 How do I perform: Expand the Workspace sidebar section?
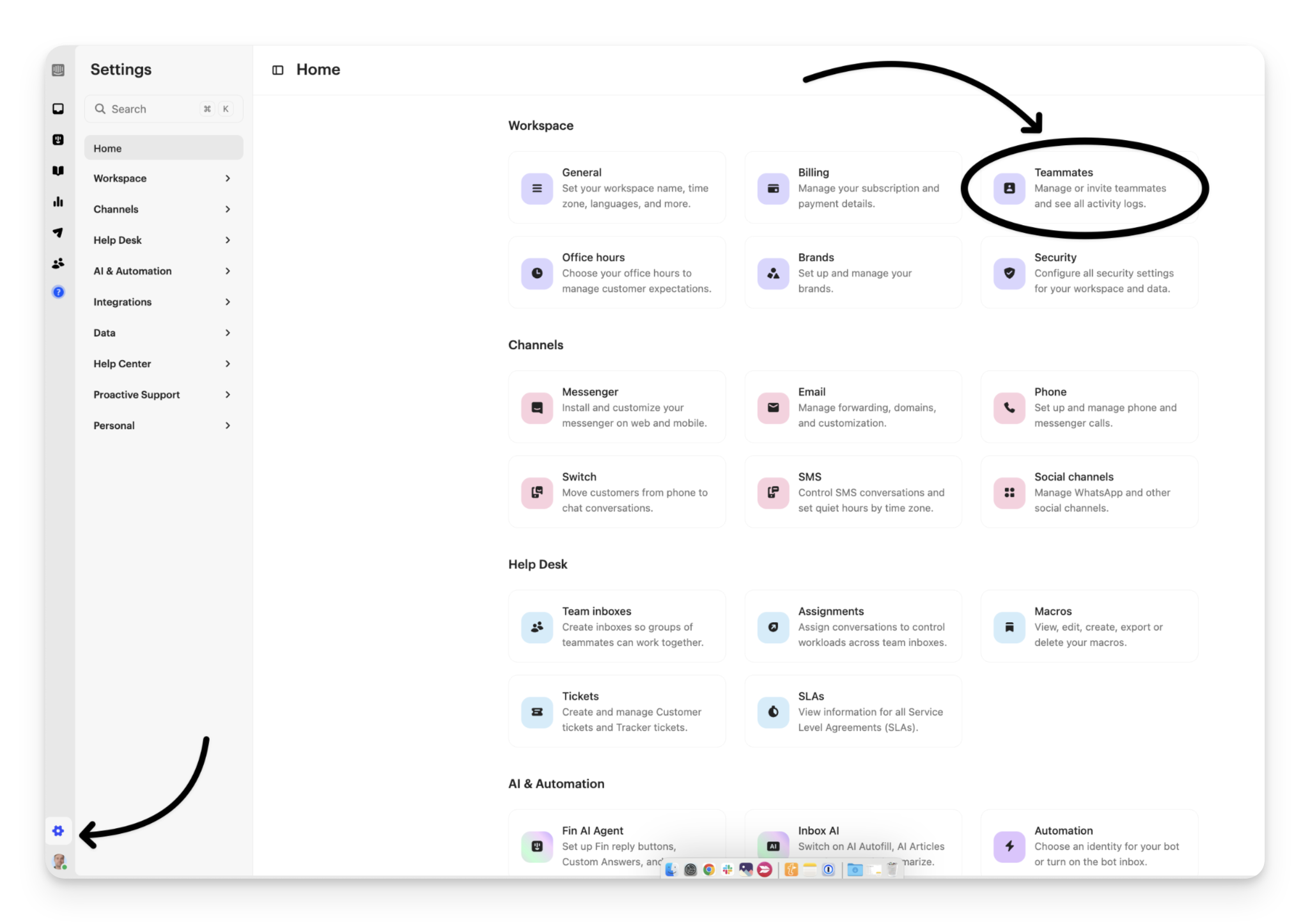click(x=163, y=178)
